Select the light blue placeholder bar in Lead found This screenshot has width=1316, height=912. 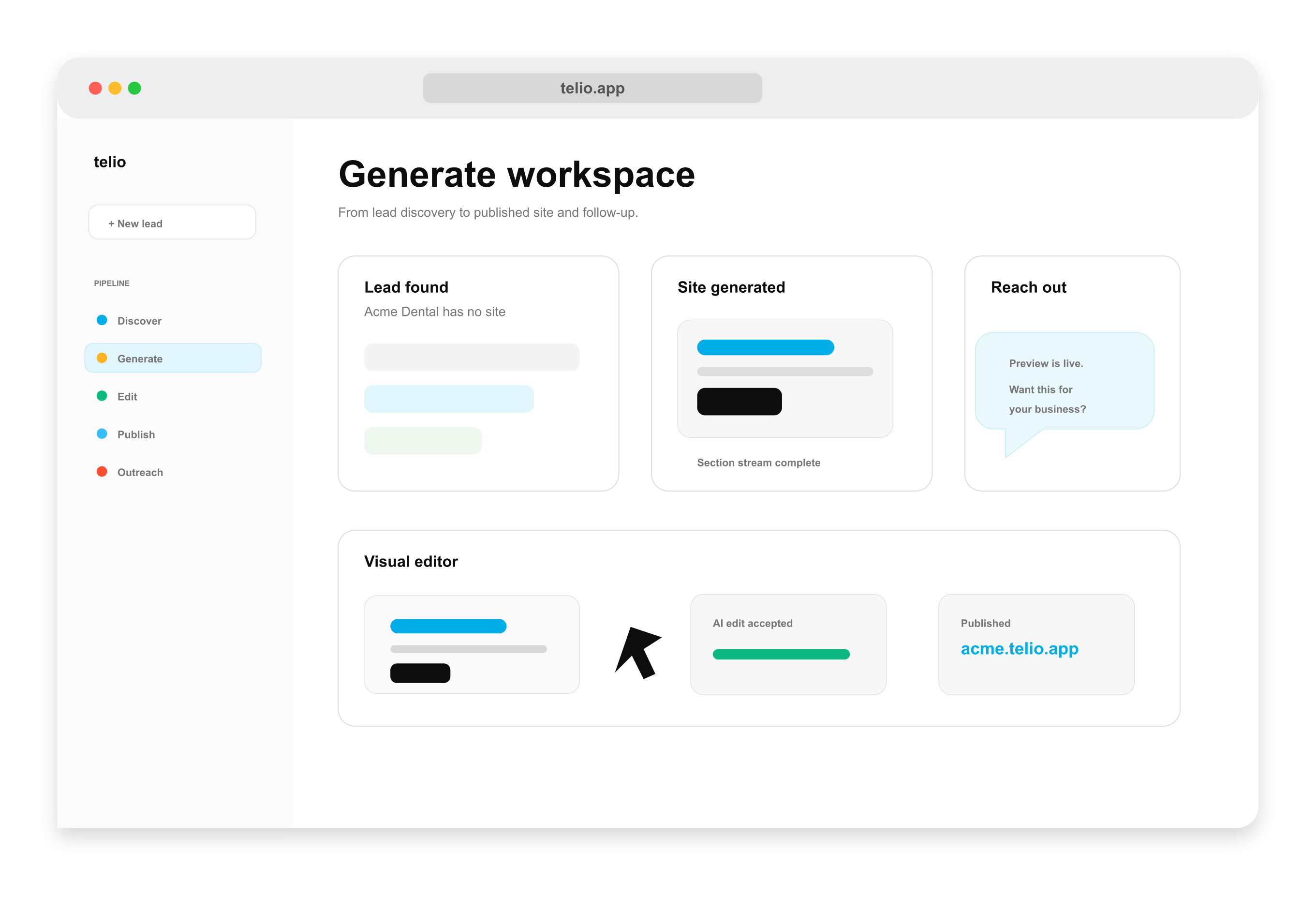click(x=449, y=399)
